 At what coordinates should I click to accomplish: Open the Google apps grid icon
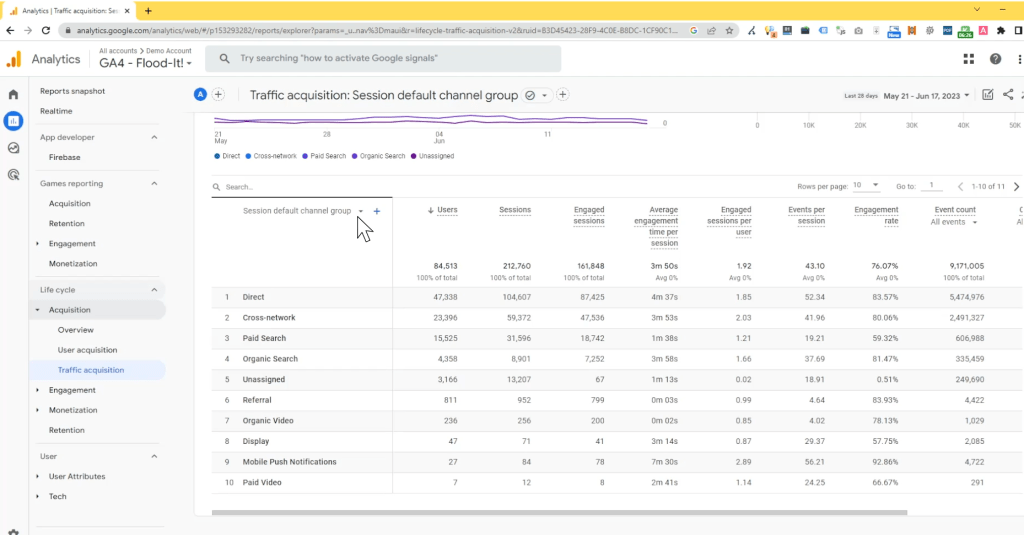(x=968, y=59)
